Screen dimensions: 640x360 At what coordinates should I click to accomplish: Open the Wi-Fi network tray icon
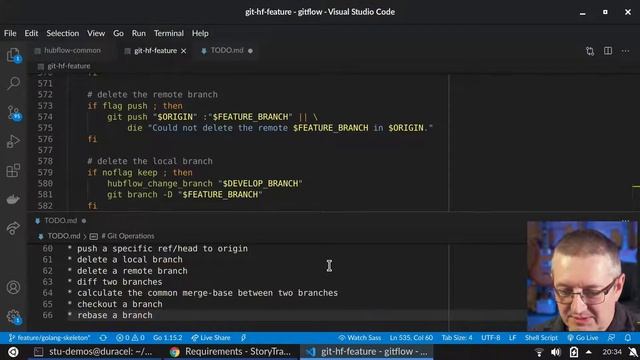point(539,352)
